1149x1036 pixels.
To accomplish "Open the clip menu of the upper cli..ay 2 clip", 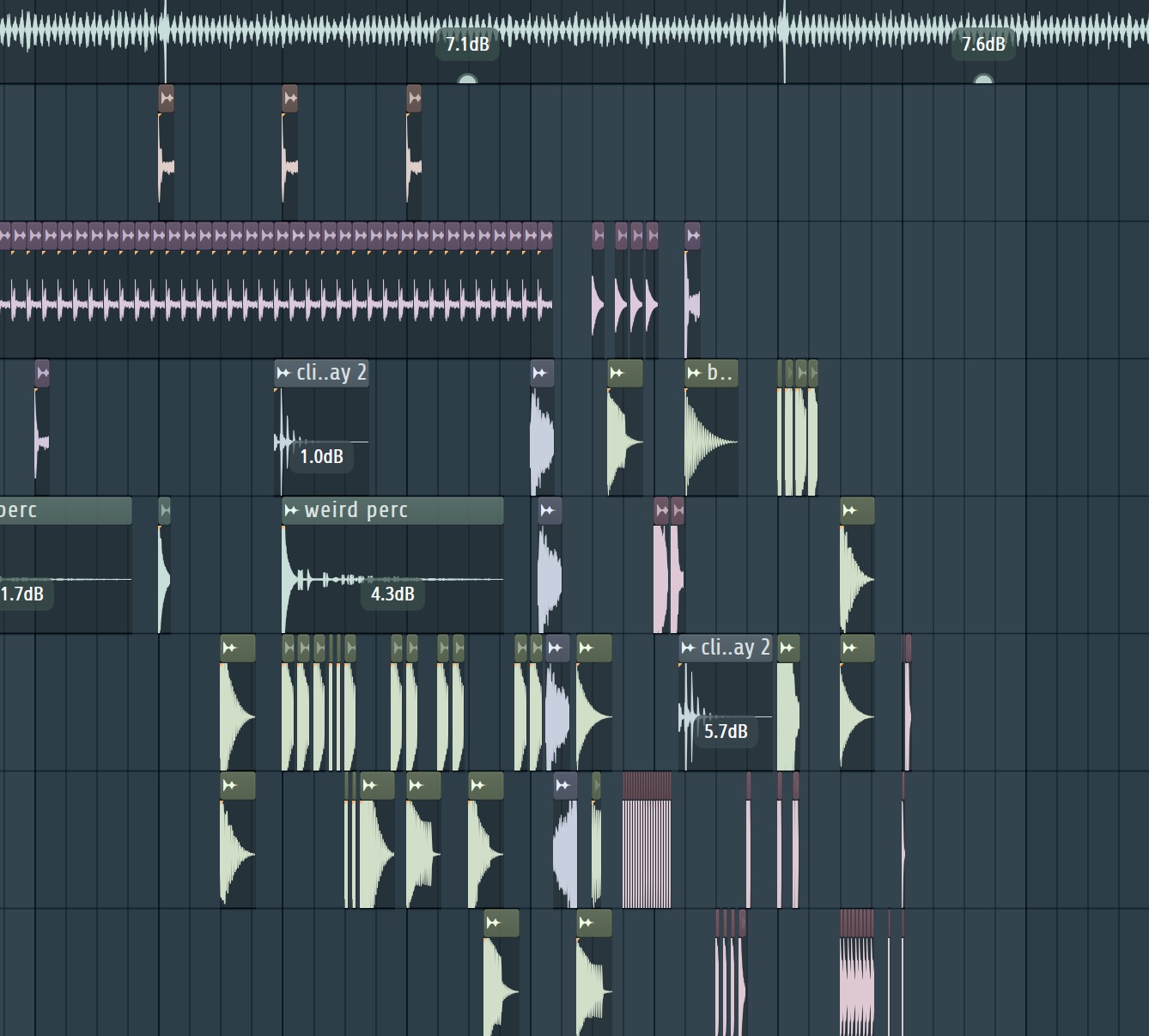I will [330, 373].
